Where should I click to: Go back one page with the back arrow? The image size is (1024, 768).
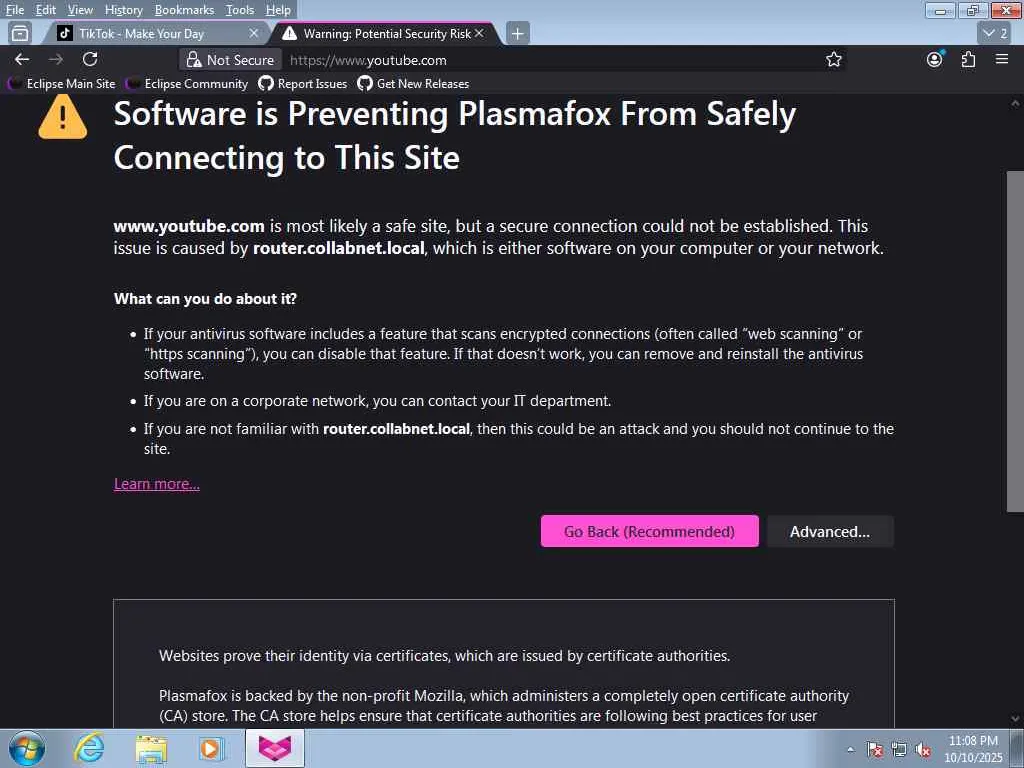tap(22, 59)
